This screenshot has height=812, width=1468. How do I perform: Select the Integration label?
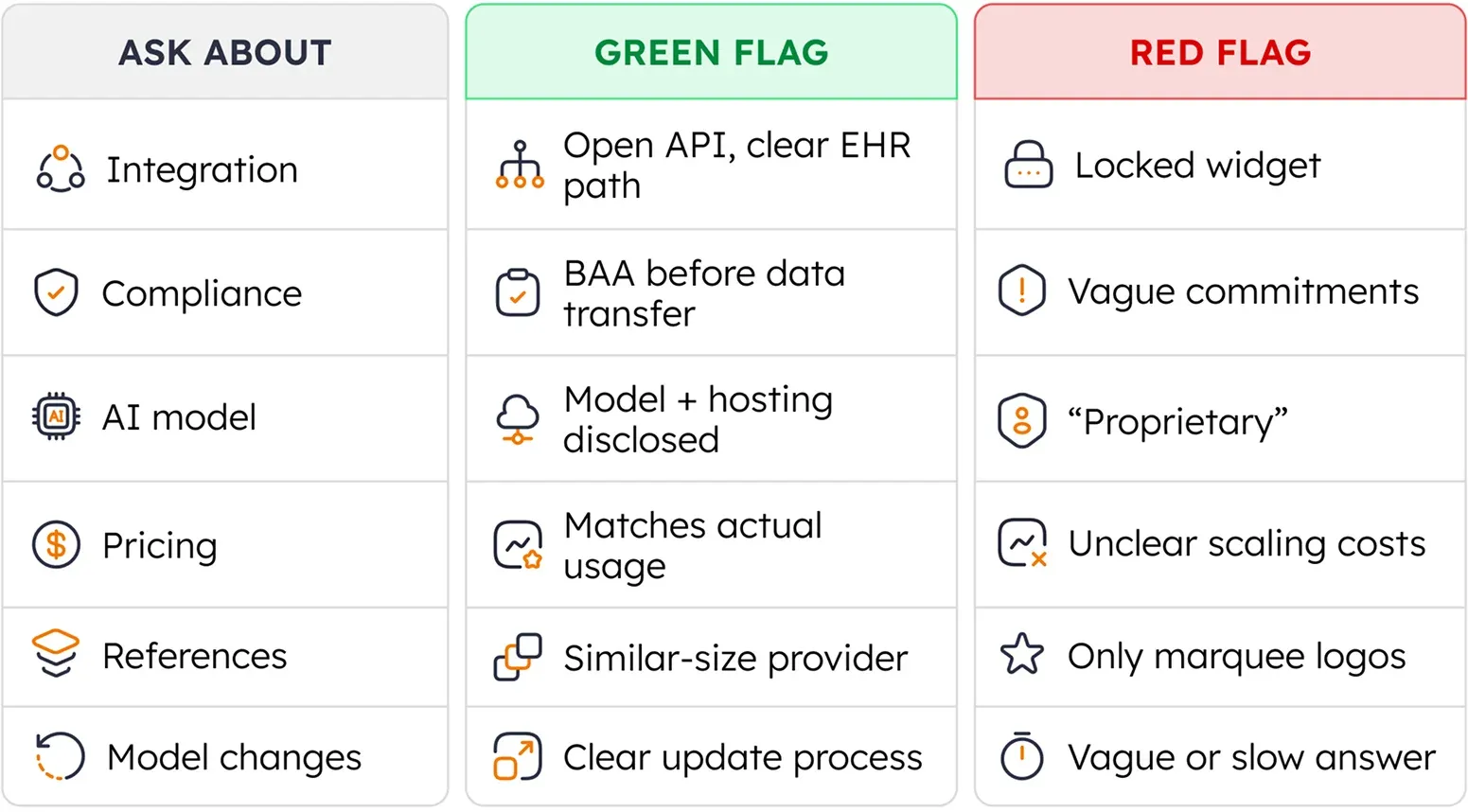[x=202, y=170]
